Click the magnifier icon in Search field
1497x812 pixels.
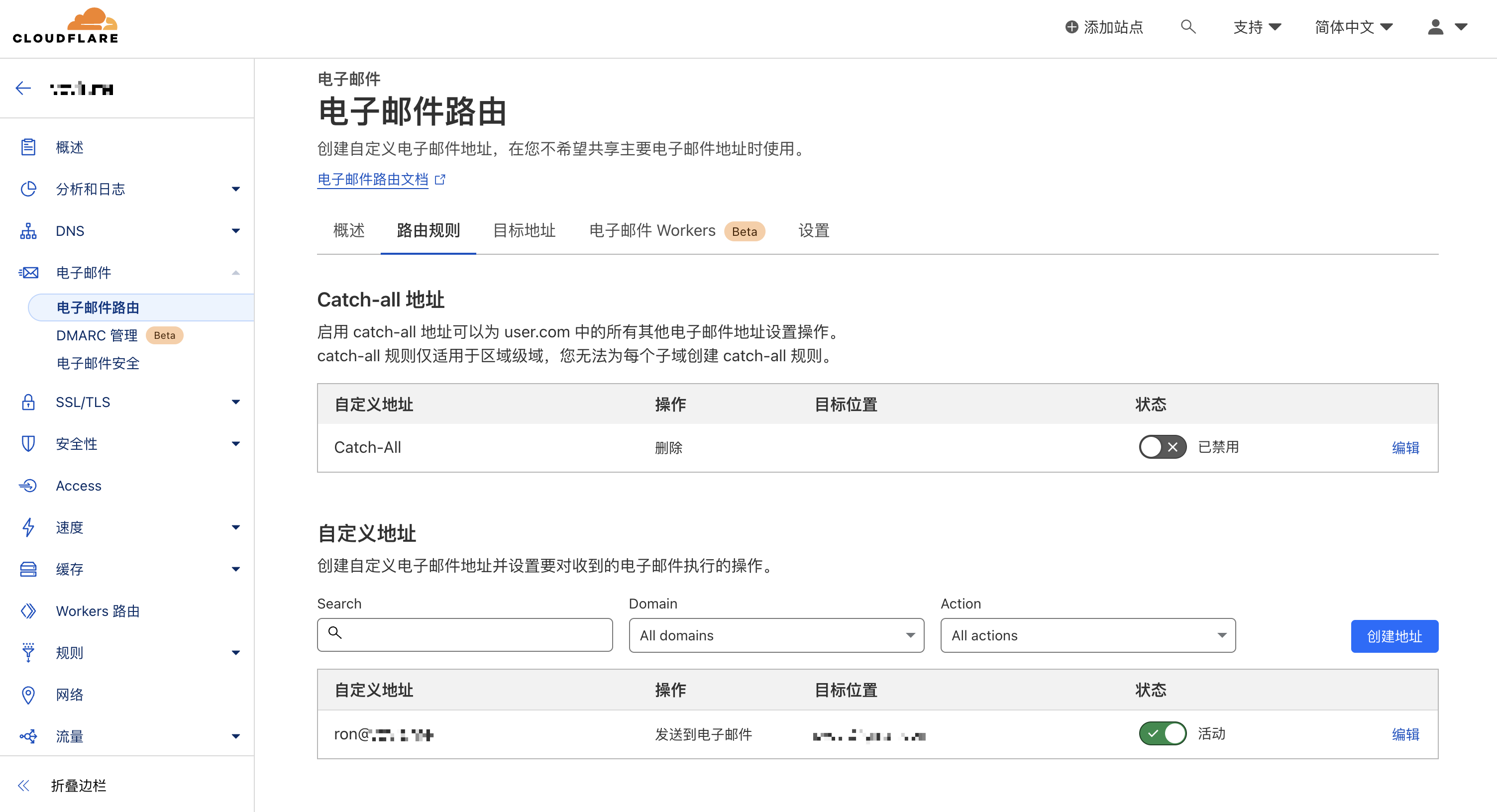click(x=335, y=632)
